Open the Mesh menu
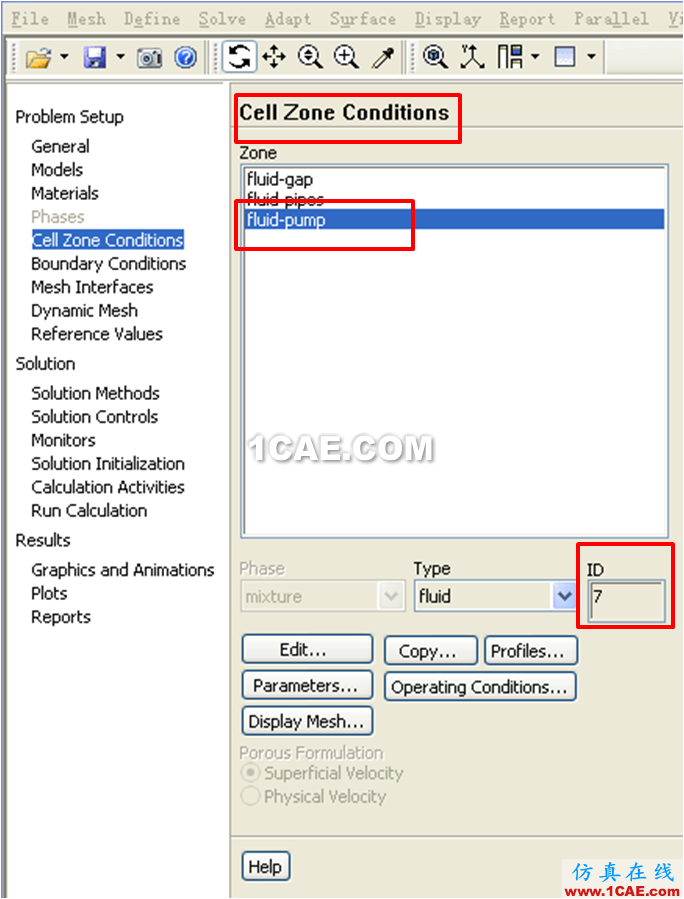This screenshot has height=899, width=684. point(87,19)
